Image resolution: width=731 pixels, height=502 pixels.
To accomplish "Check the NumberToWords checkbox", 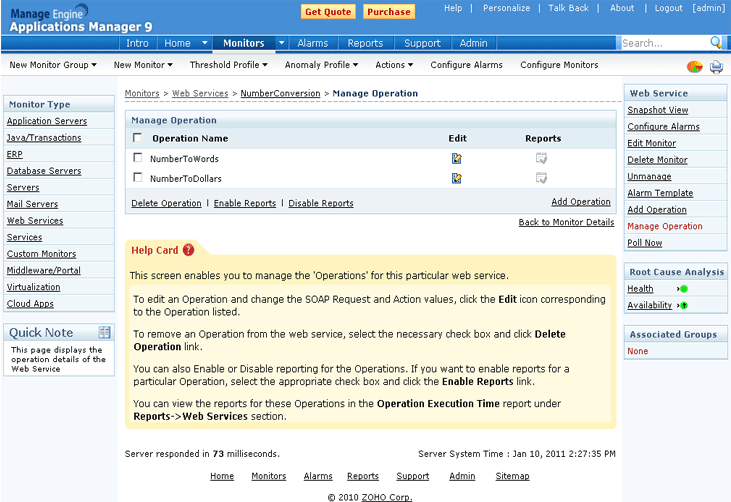I will [x=138, y=158].
